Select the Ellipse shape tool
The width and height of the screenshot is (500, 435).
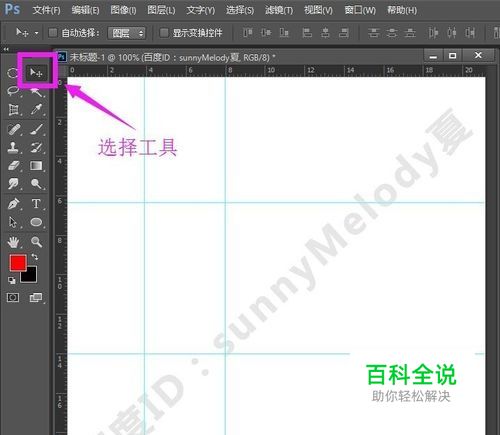pyautogui.click(x=36, y=222)
